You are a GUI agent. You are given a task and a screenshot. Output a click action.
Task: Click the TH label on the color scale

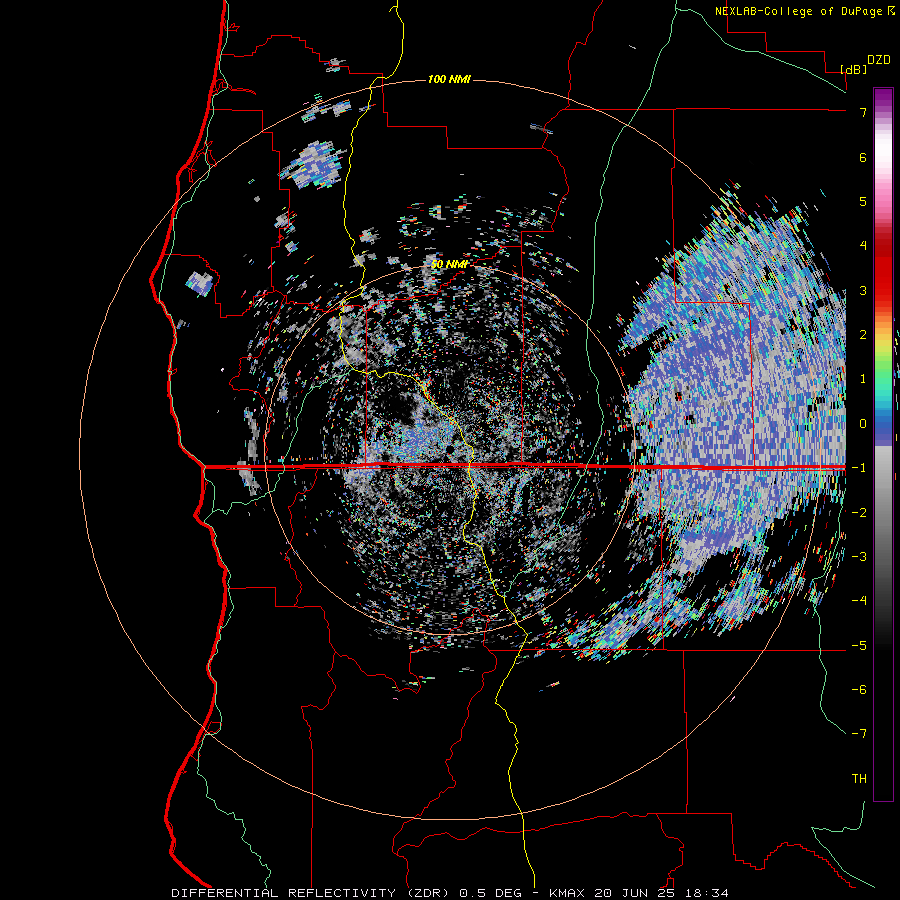[859, 779]
